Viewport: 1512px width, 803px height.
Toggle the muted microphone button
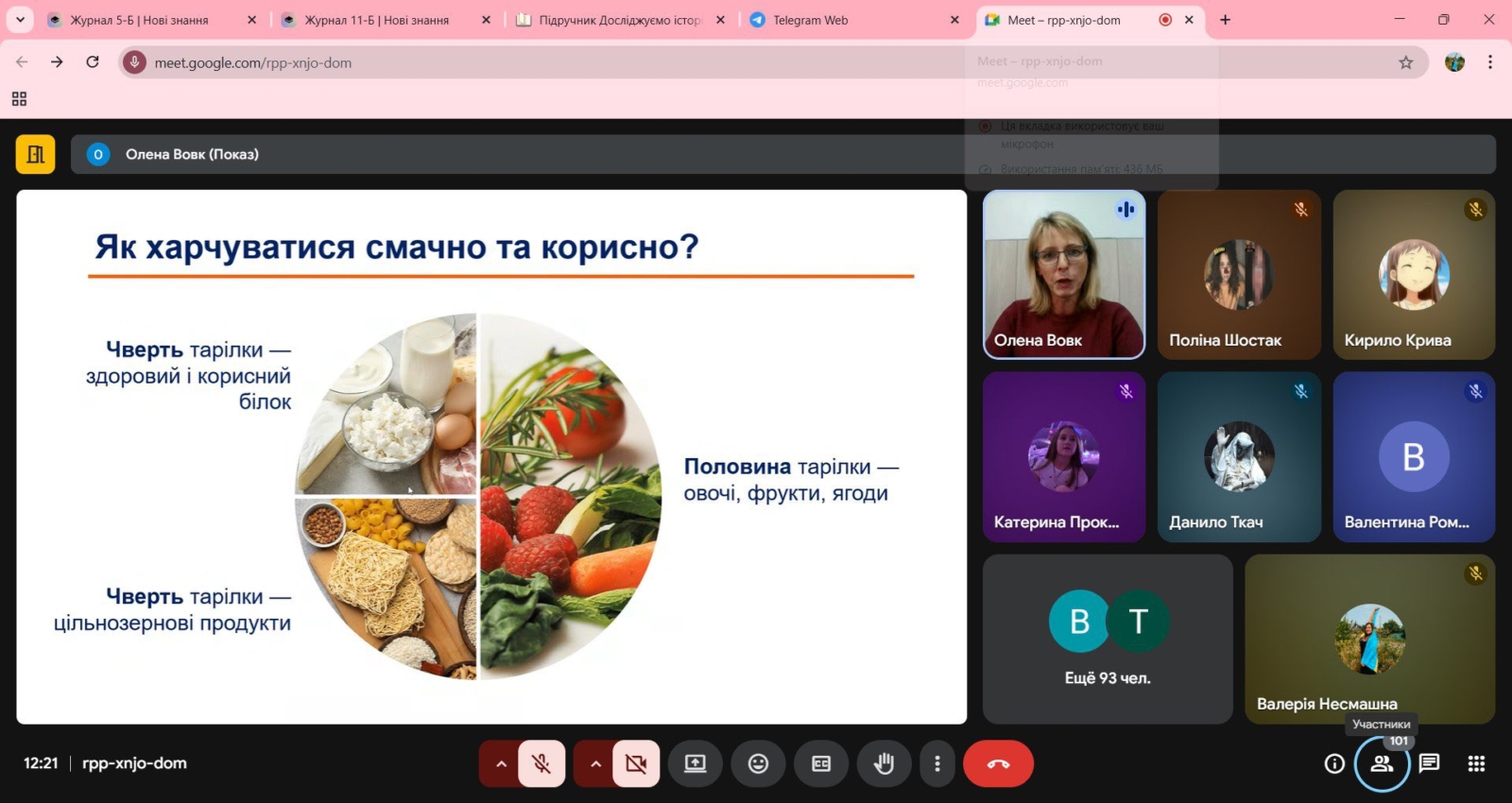pos(541,763)
